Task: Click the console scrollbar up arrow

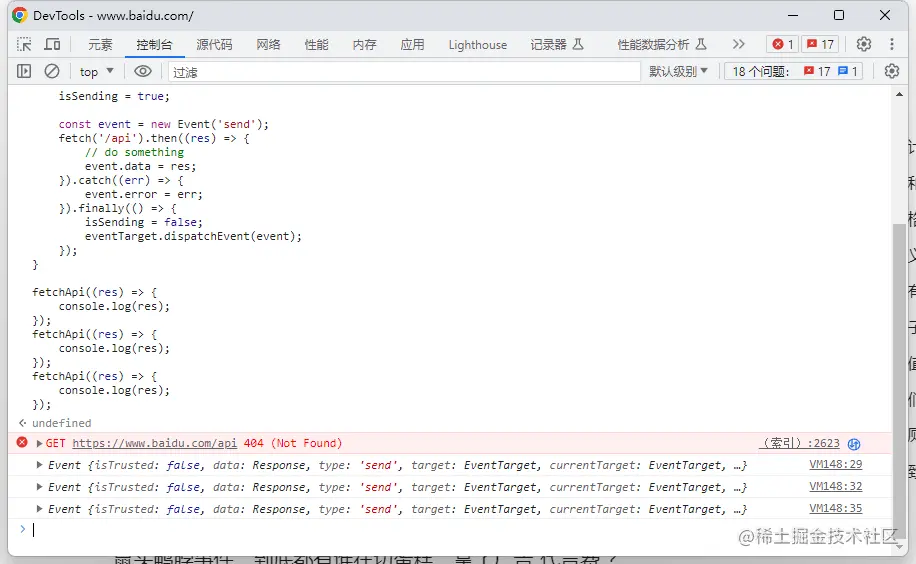Action: tap(899, 94)
